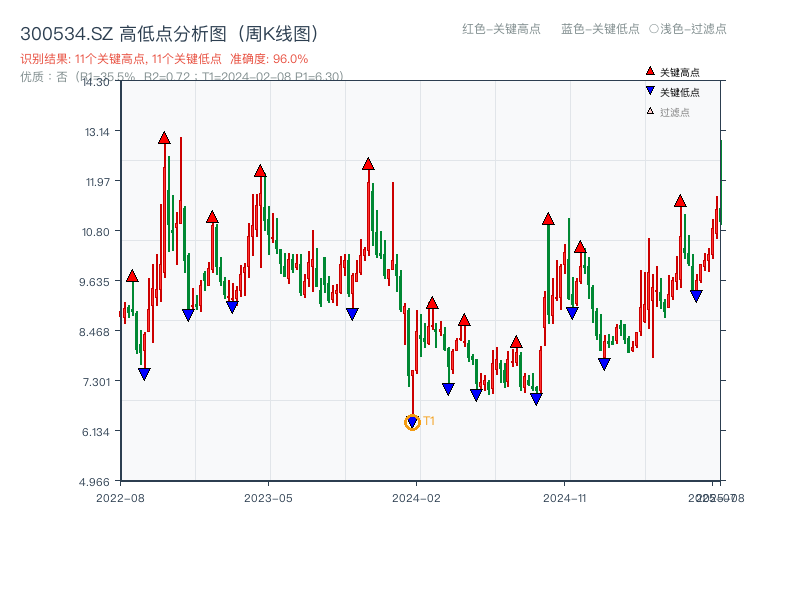Click the red 关键高点 triangle icon in the legend
The height and width of the screenshot is (600, 800).
pyautogui.click(x=650, y=71)
